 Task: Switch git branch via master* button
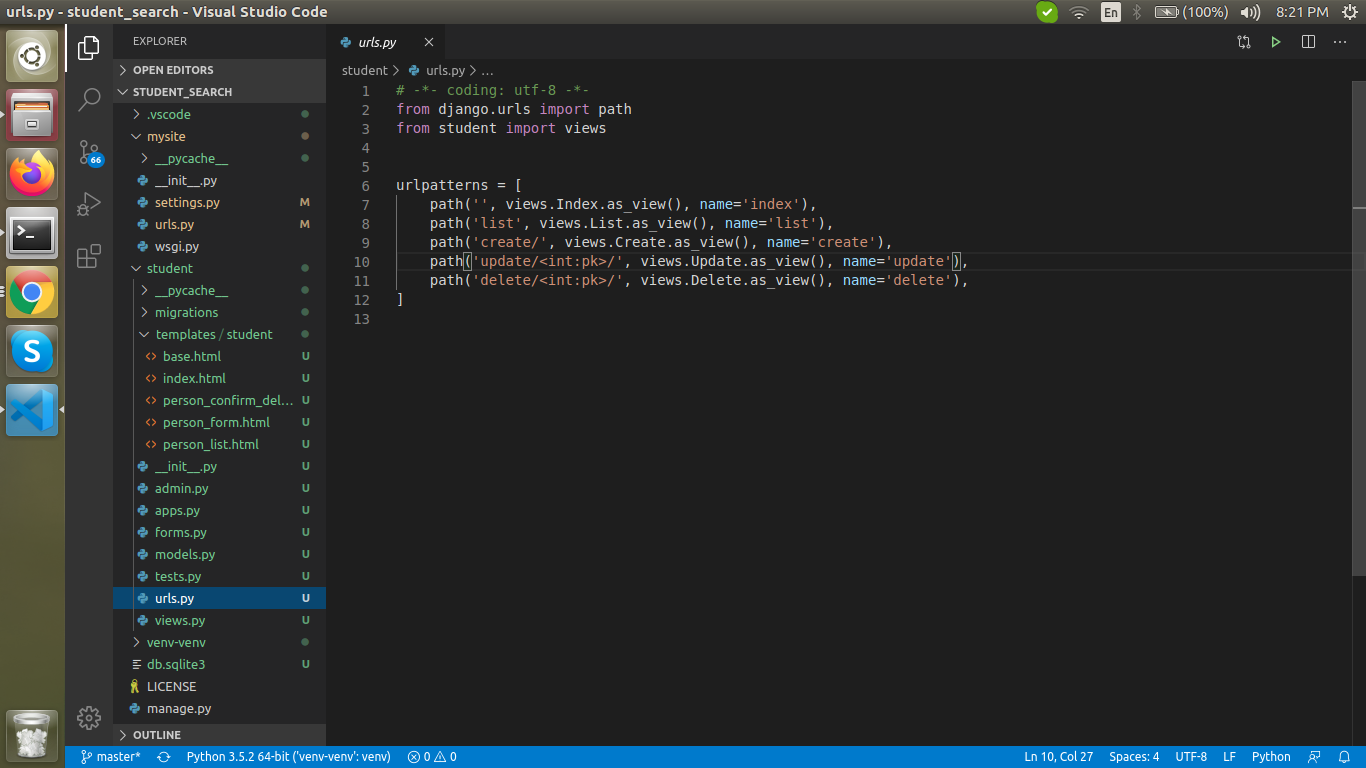click(111, 757)
